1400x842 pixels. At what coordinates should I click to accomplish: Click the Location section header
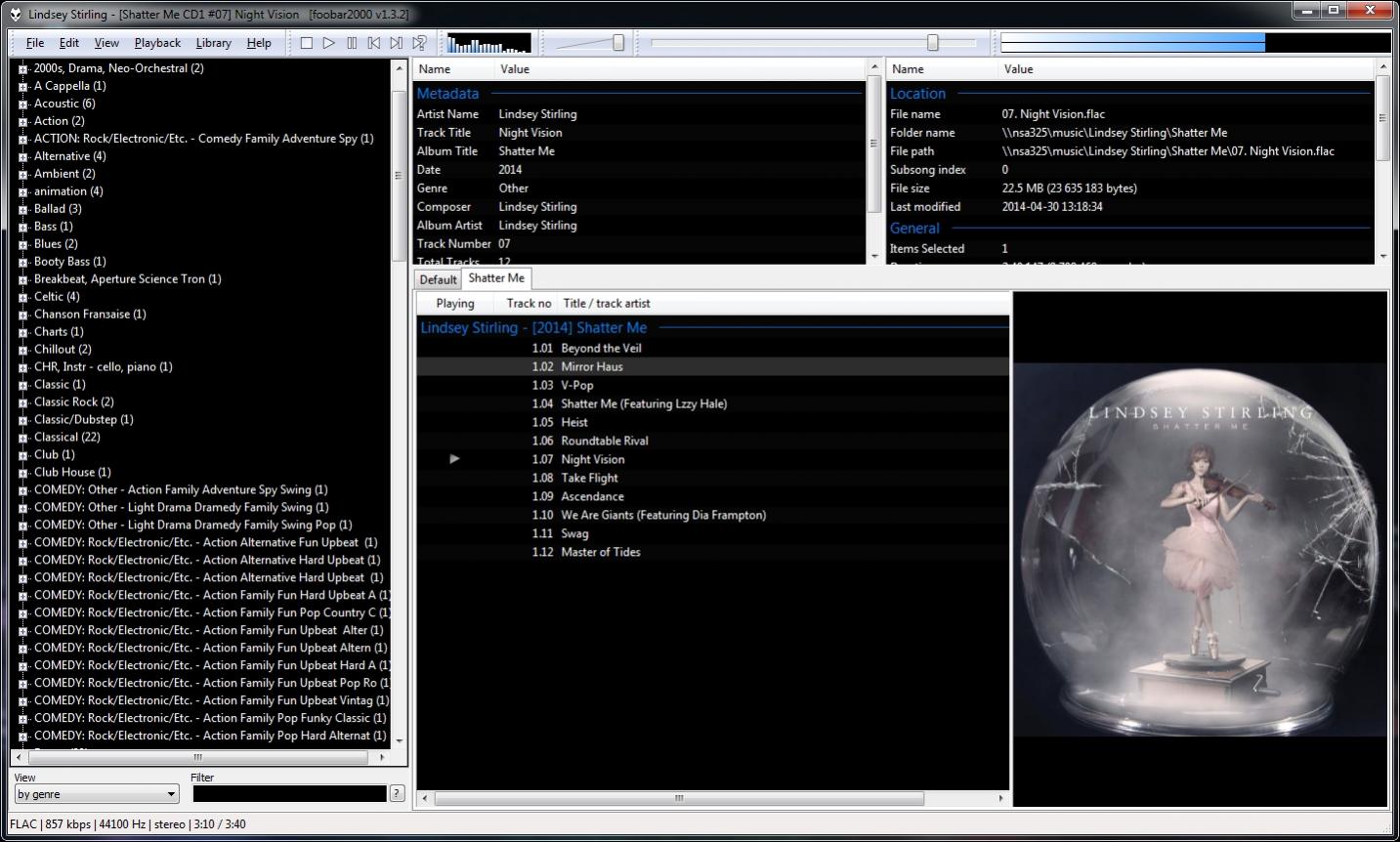pyautogui.click(x=917, y=94)
